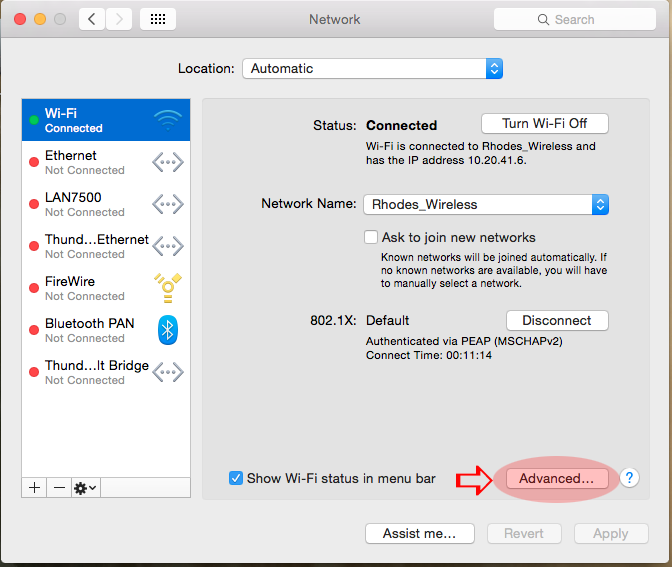Click the 'Connect Time: 00:11:14' text

(x=429, y=355)
